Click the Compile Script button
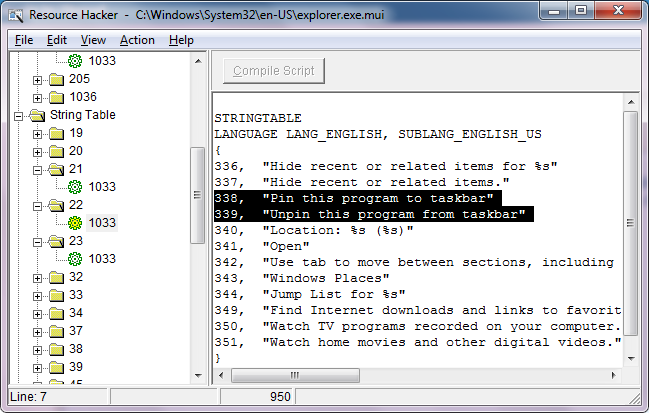The image size is (649, 413). [274, 71]
